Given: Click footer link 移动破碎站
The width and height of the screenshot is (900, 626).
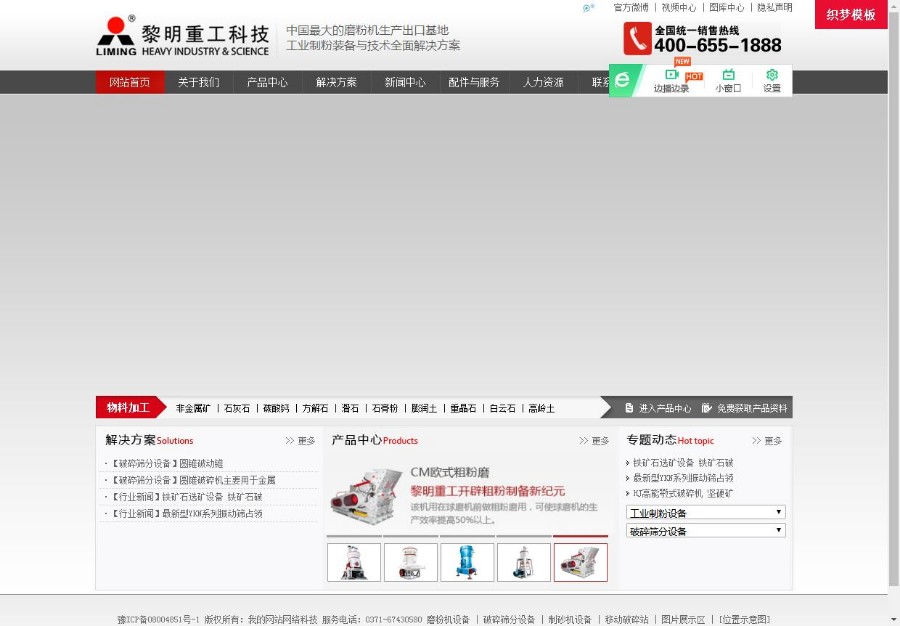Looking at the screenshot, I should [x=626, y=619].
